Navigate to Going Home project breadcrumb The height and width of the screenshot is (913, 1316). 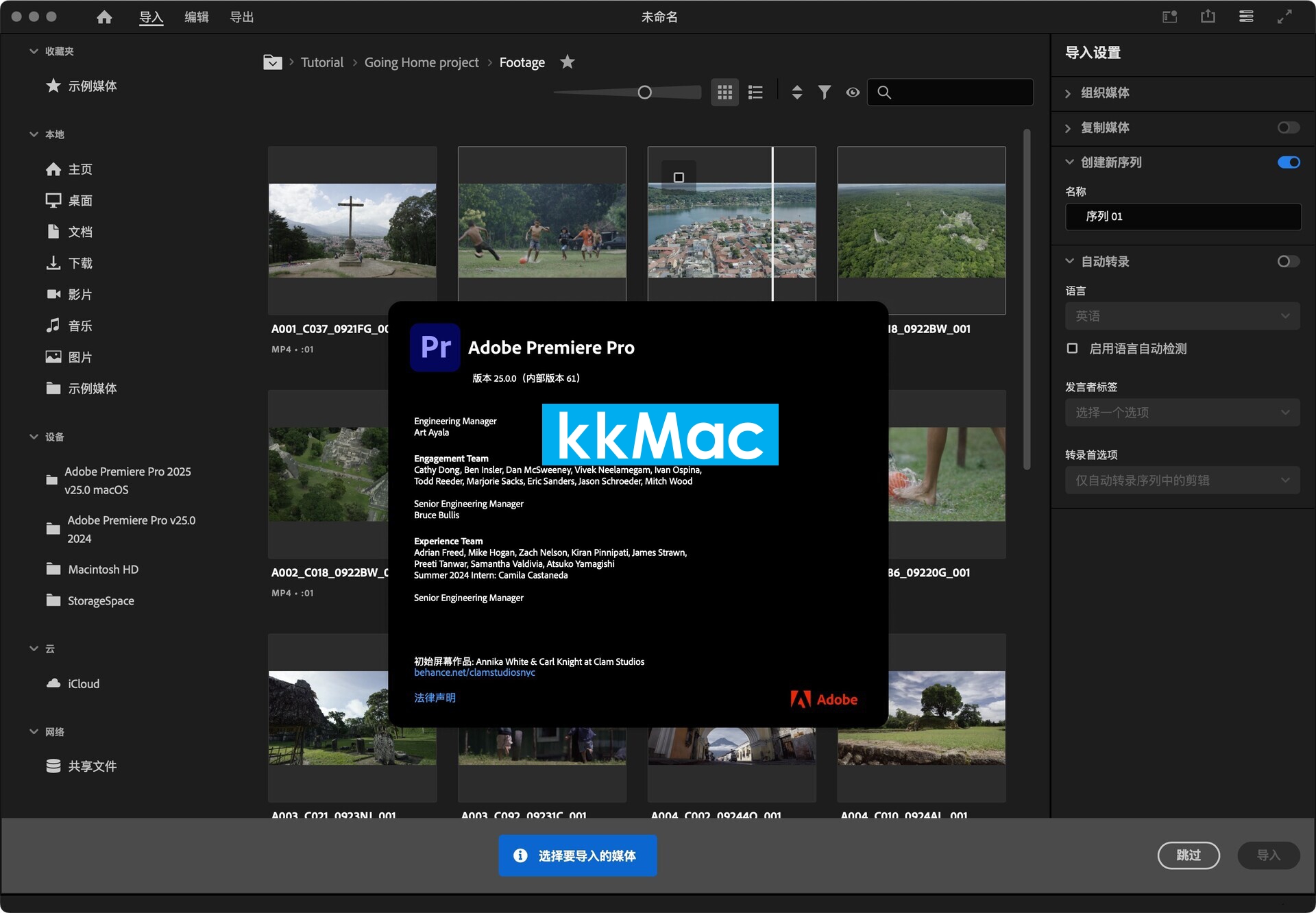point(422,62)
